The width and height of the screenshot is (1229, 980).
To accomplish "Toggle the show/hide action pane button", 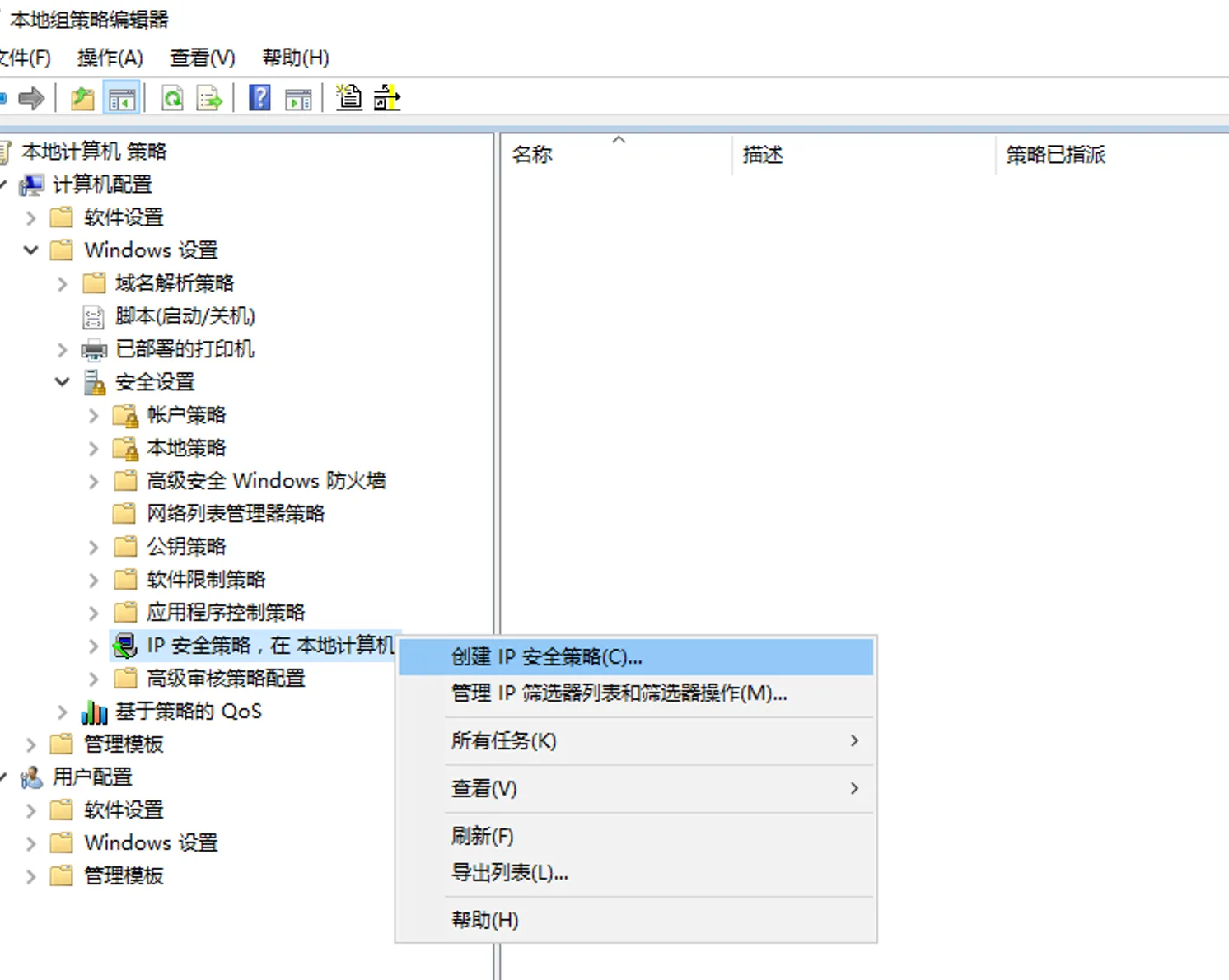I will click(x=298, y=99).
